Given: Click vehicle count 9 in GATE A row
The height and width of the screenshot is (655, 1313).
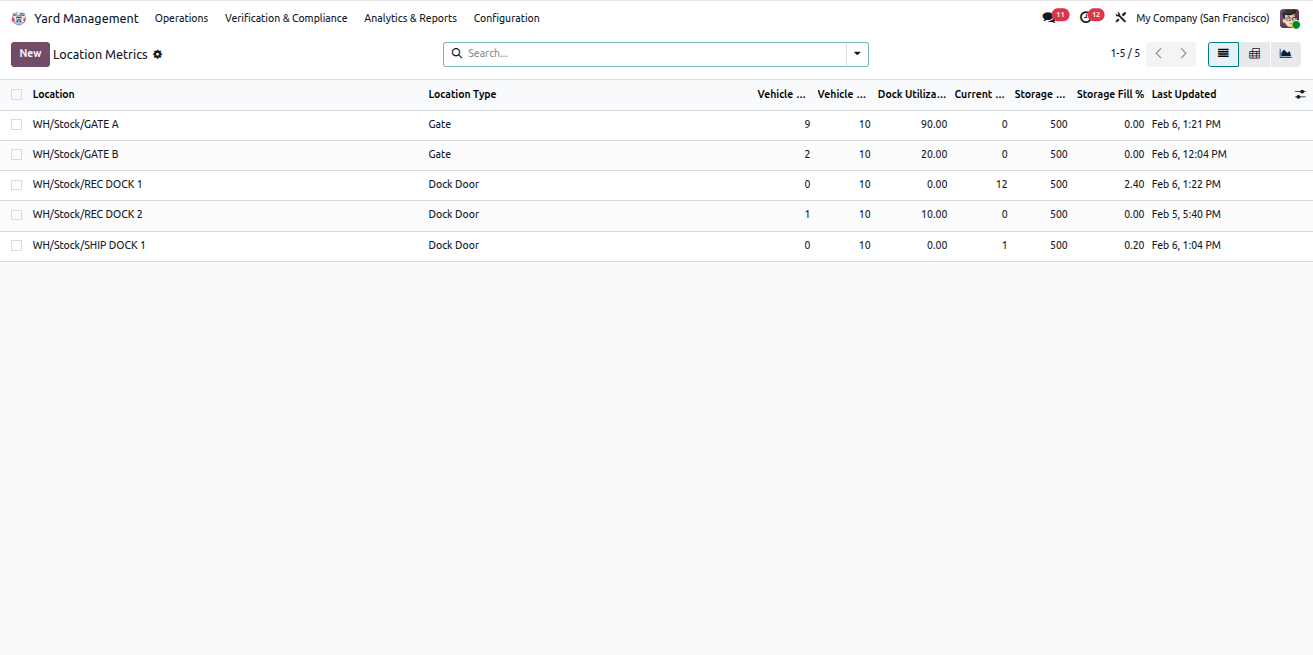Looking at the screenshot, I should point(807,125).
